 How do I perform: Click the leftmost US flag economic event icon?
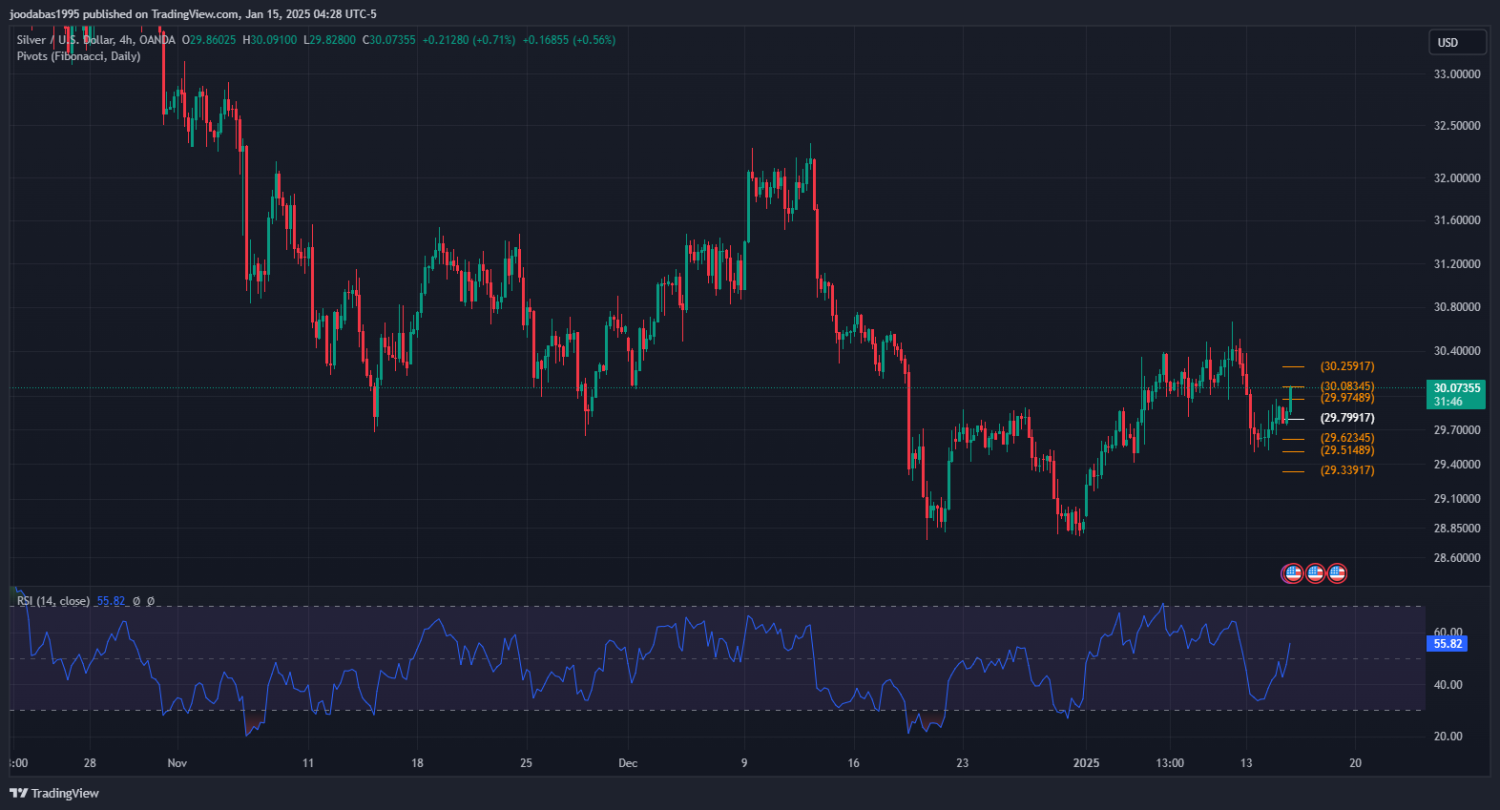(x=1292, y=573)
